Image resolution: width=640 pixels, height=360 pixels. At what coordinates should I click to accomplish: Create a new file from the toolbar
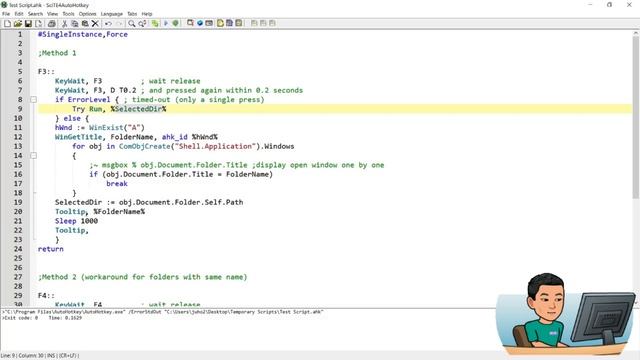click(x=7, y=23)
